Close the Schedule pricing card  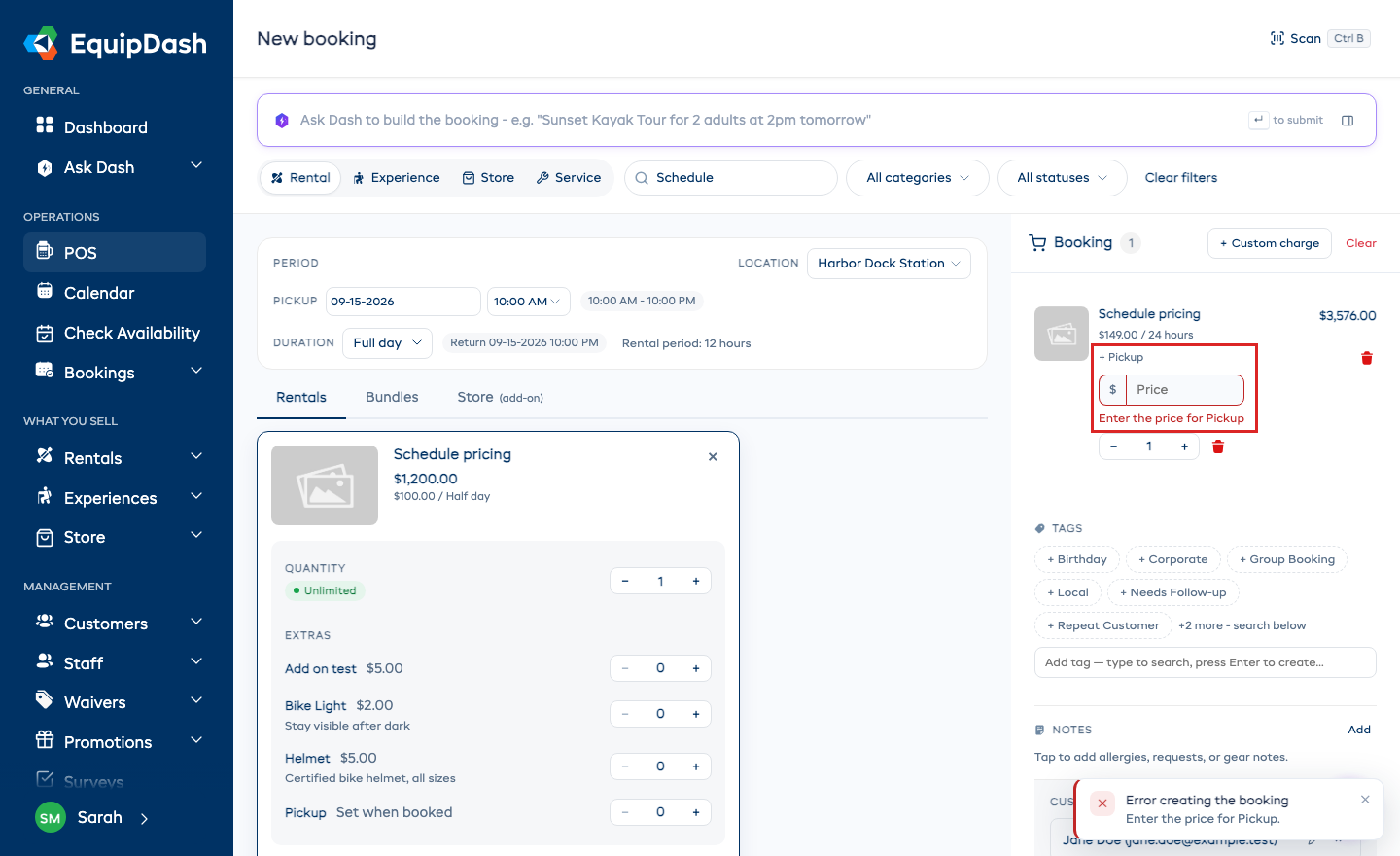tap(713, 456)
